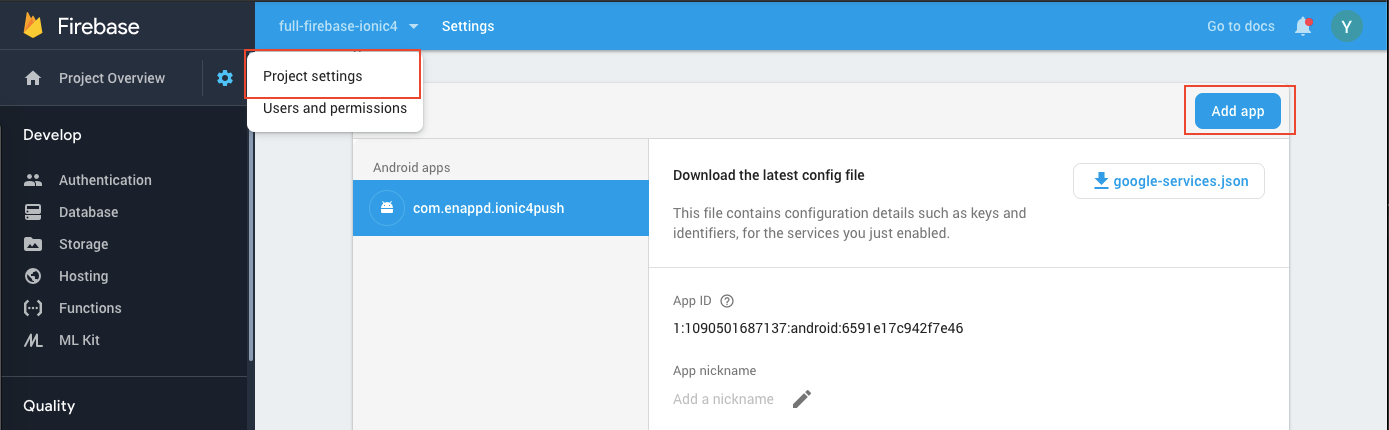This screenshot has height=430, width=1389.
Task: Click the Android robot app icon
Action: click(385, 208)
